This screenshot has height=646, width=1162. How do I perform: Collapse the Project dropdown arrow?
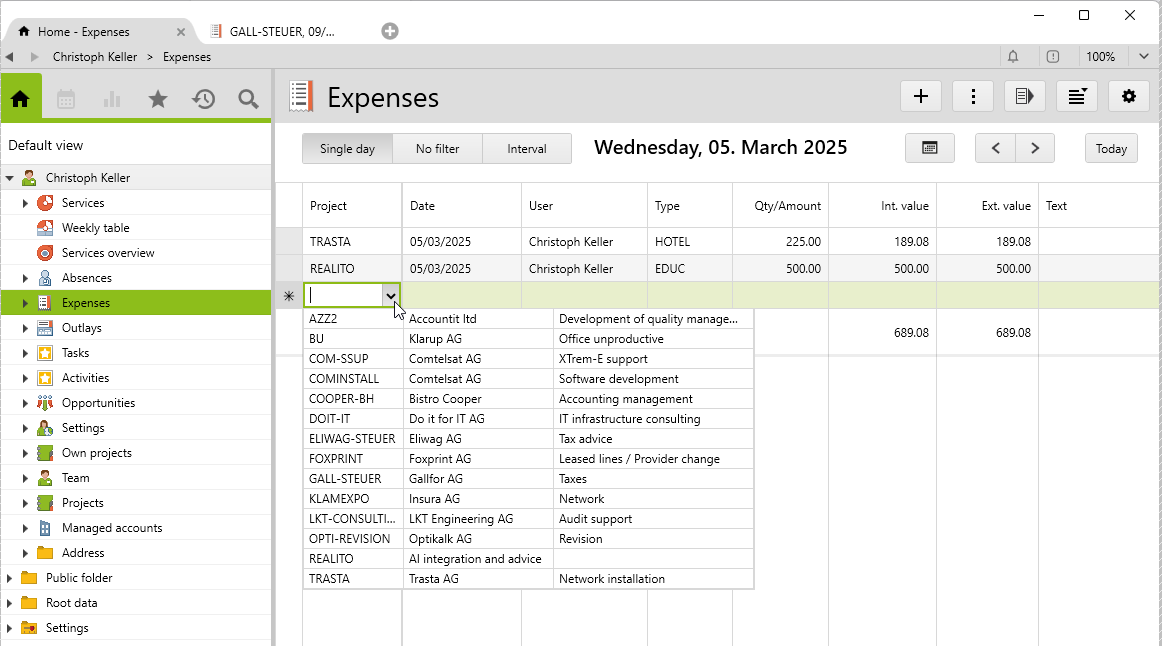[x=390, y=295]
